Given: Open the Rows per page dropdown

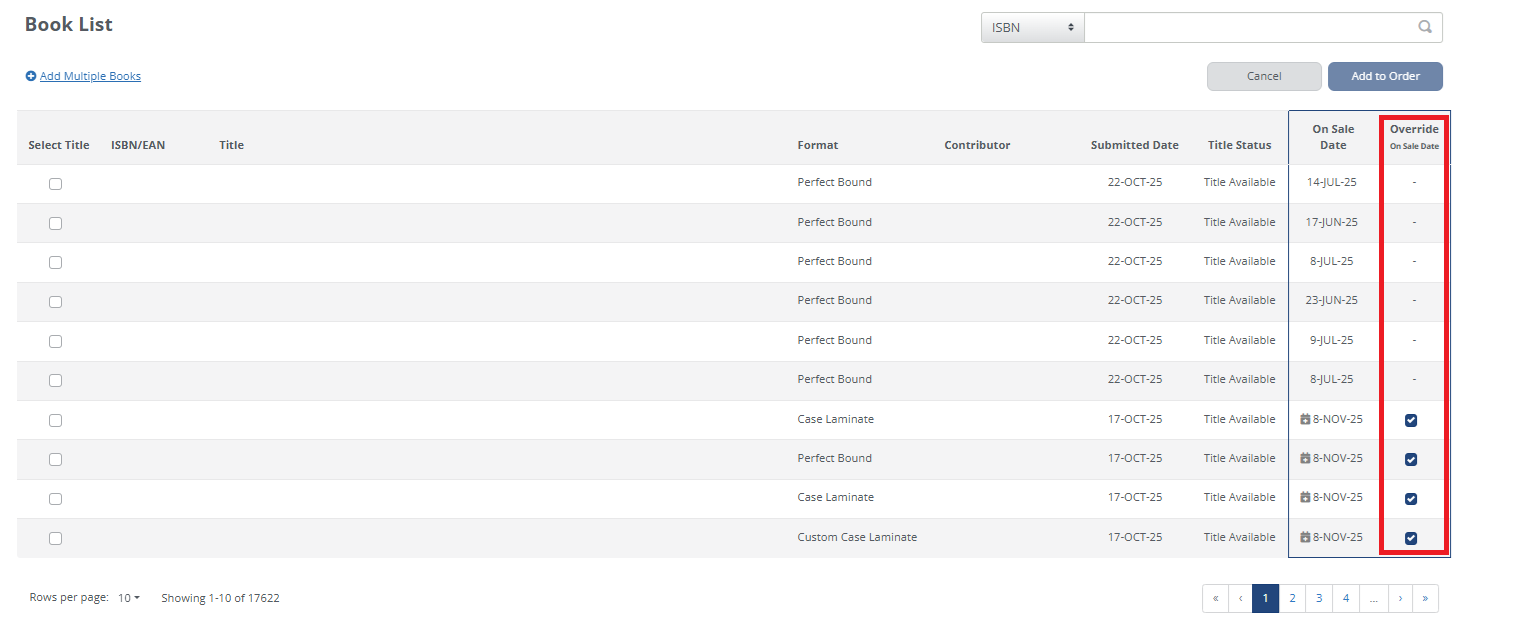Looking at the screenshot, I should pyautogui.click(x=128, y=597).
